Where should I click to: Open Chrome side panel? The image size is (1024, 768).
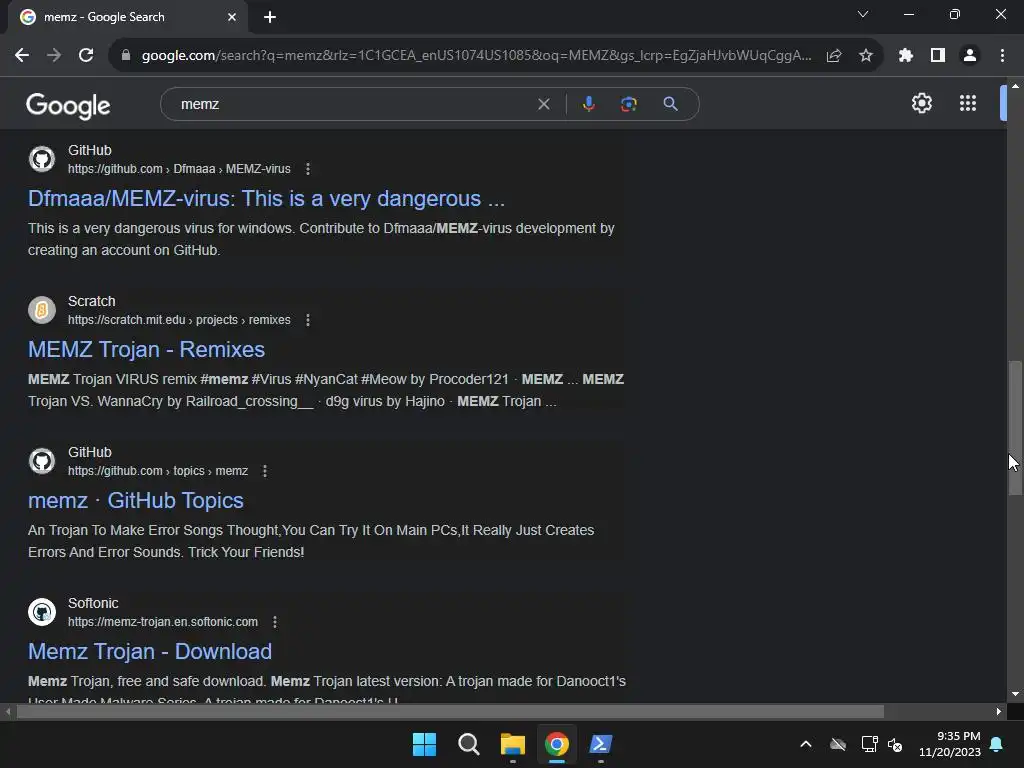(938, 56)
